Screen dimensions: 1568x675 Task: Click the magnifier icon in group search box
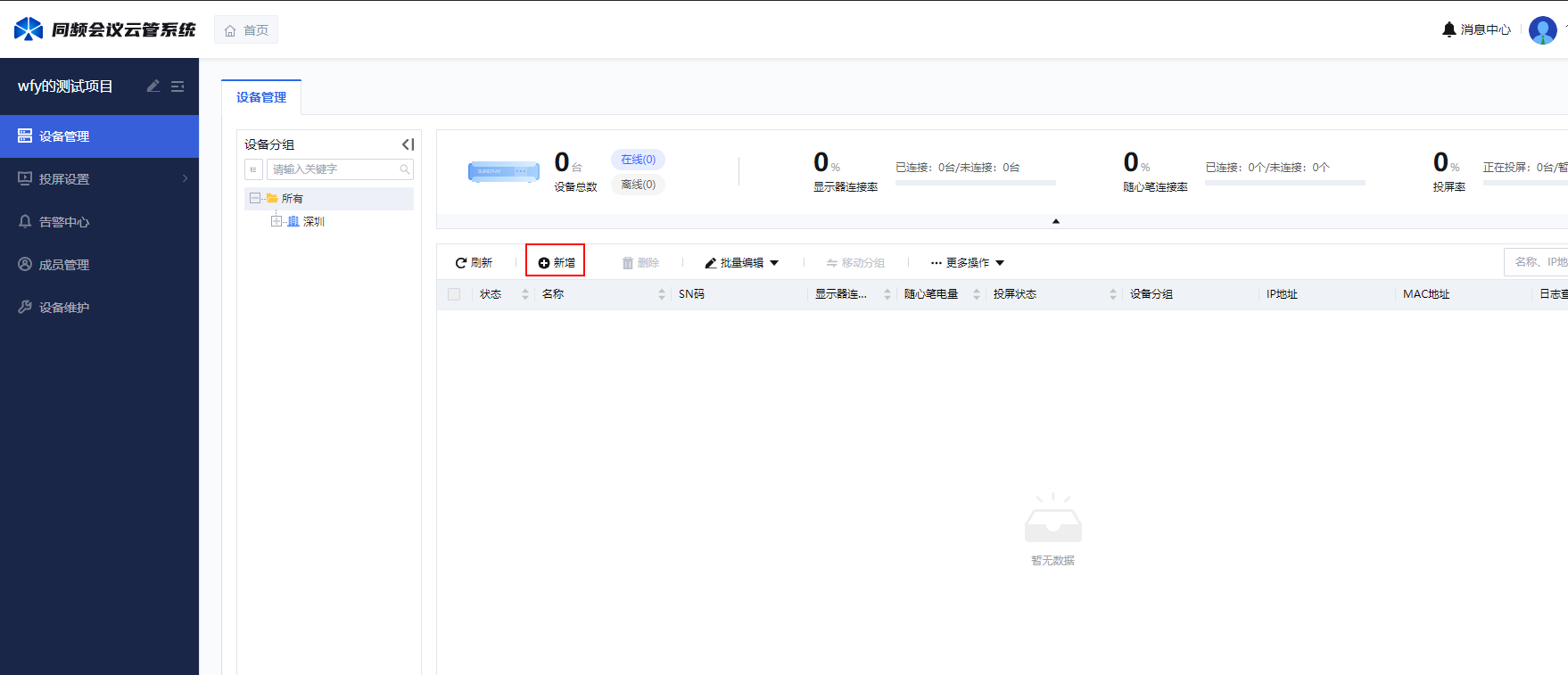point(404,169)
